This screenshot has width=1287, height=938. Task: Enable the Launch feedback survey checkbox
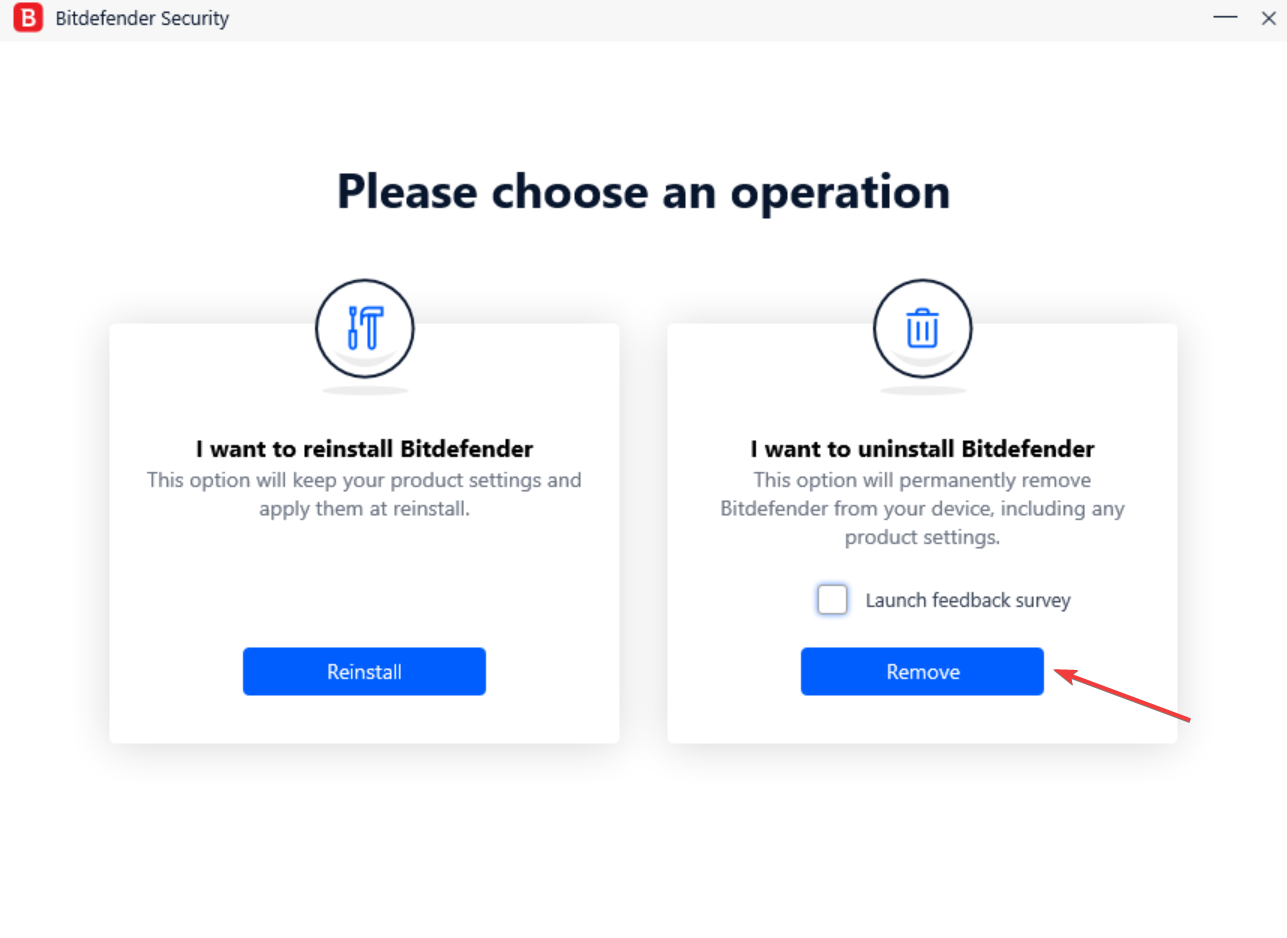[832, 600]
